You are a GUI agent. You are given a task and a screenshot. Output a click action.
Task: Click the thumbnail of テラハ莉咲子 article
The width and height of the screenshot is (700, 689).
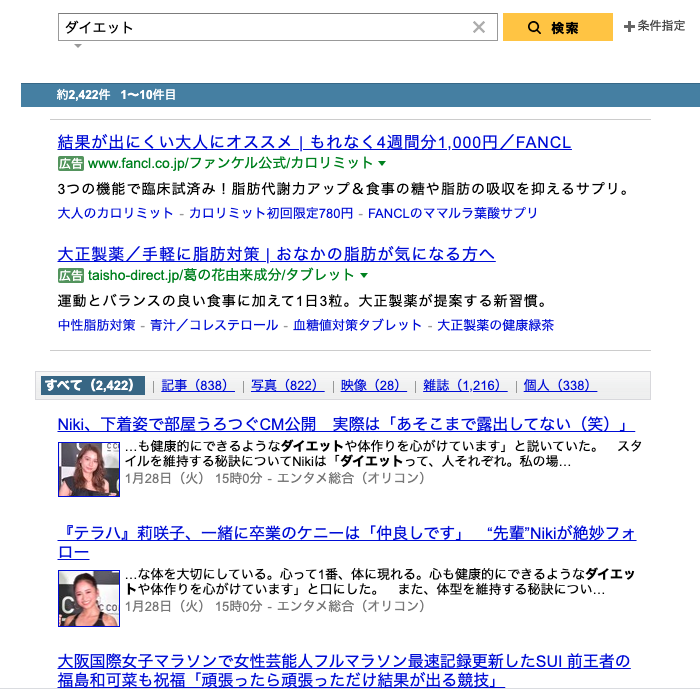pyautogui.click(x=89, y=598)
